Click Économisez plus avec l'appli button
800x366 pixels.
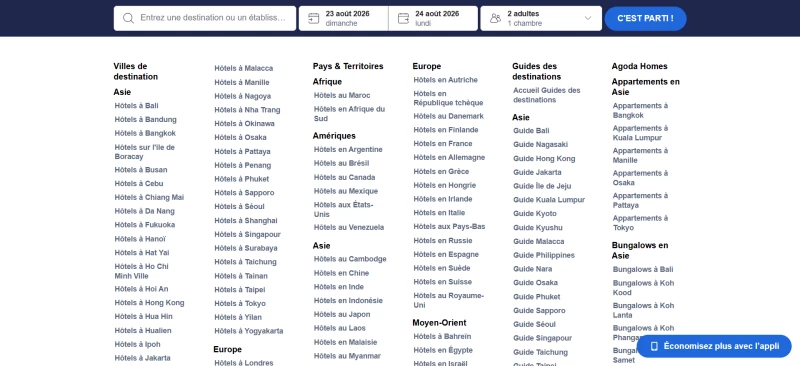(714, 346)
